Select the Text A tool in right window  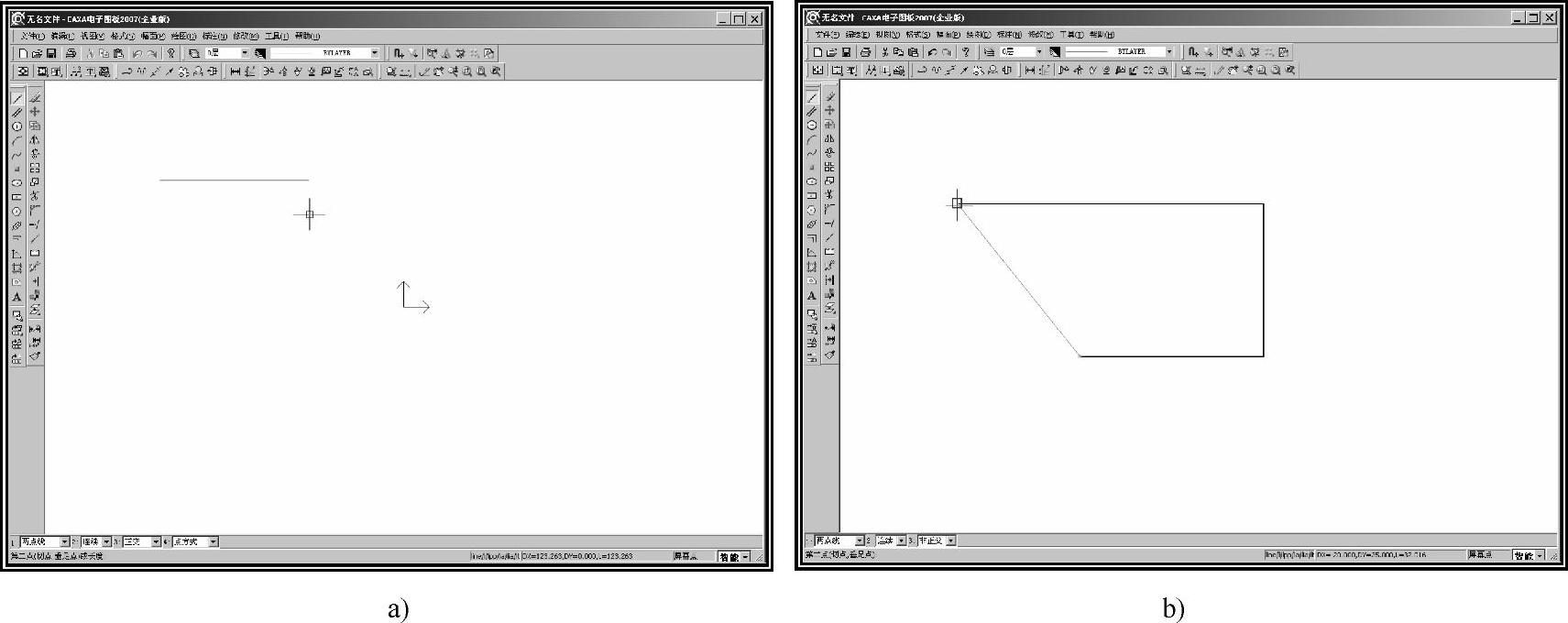812,296
